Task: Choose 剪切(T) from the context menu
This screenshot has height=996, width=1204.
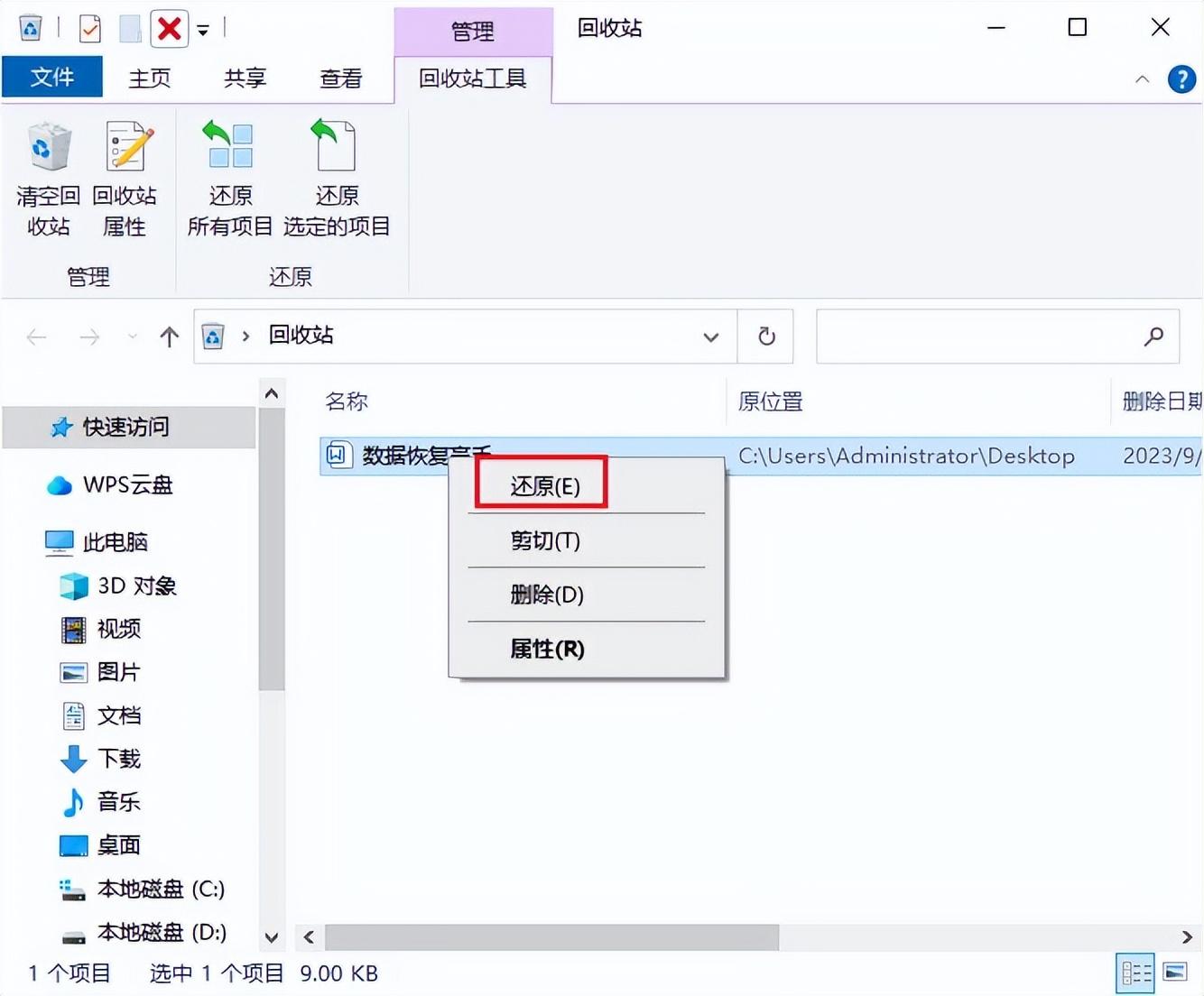Action: click(x=545, y=540)
